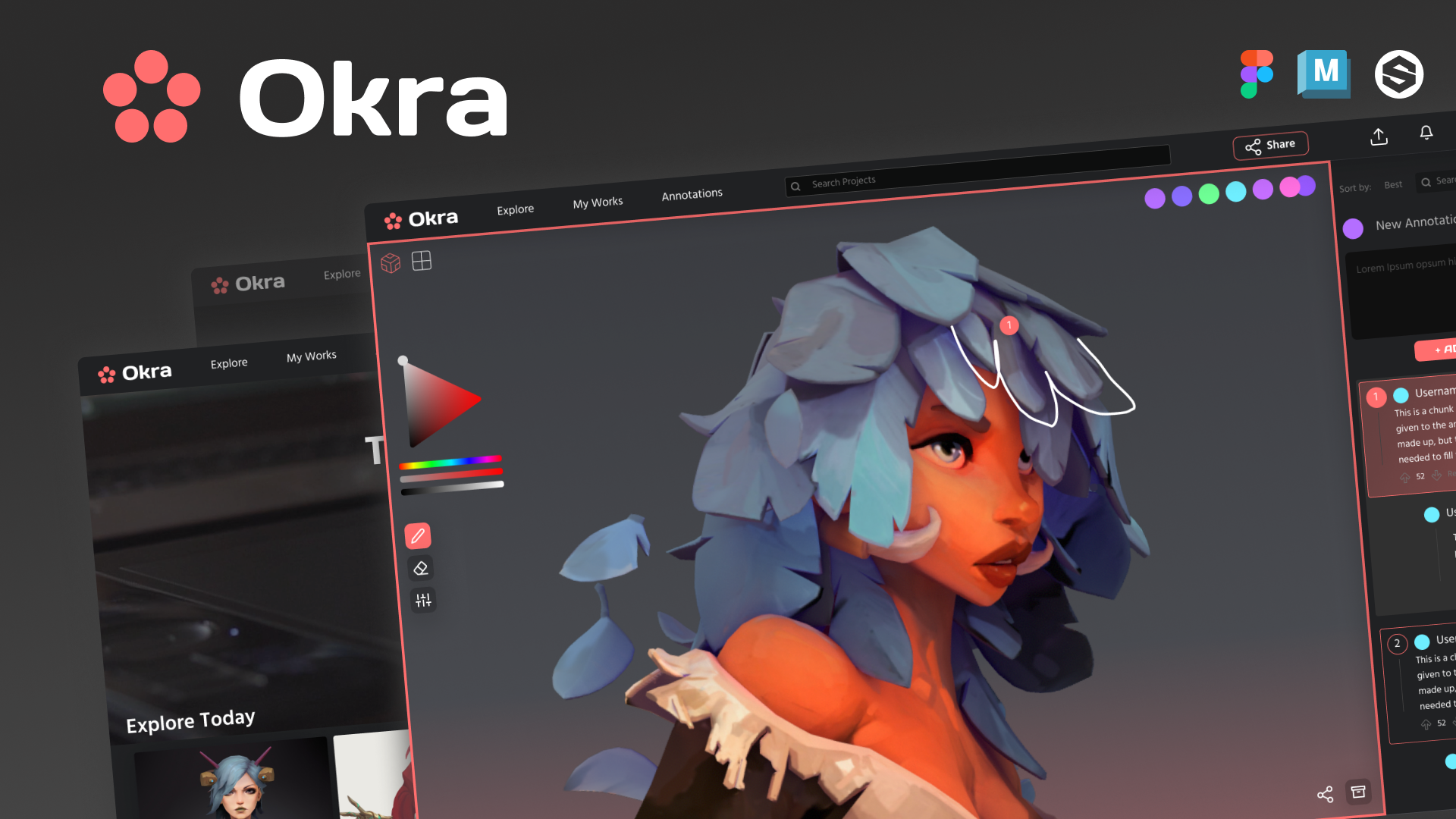Adjust the red saturation slider
1456x819 pixels.
point(451,475)
